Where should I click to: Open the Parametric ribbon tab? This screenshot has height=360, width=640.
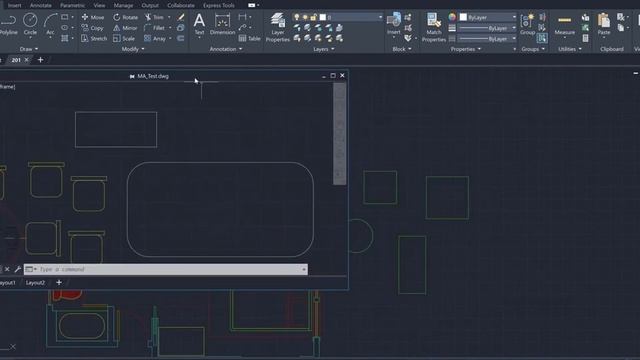click(73, 5)
